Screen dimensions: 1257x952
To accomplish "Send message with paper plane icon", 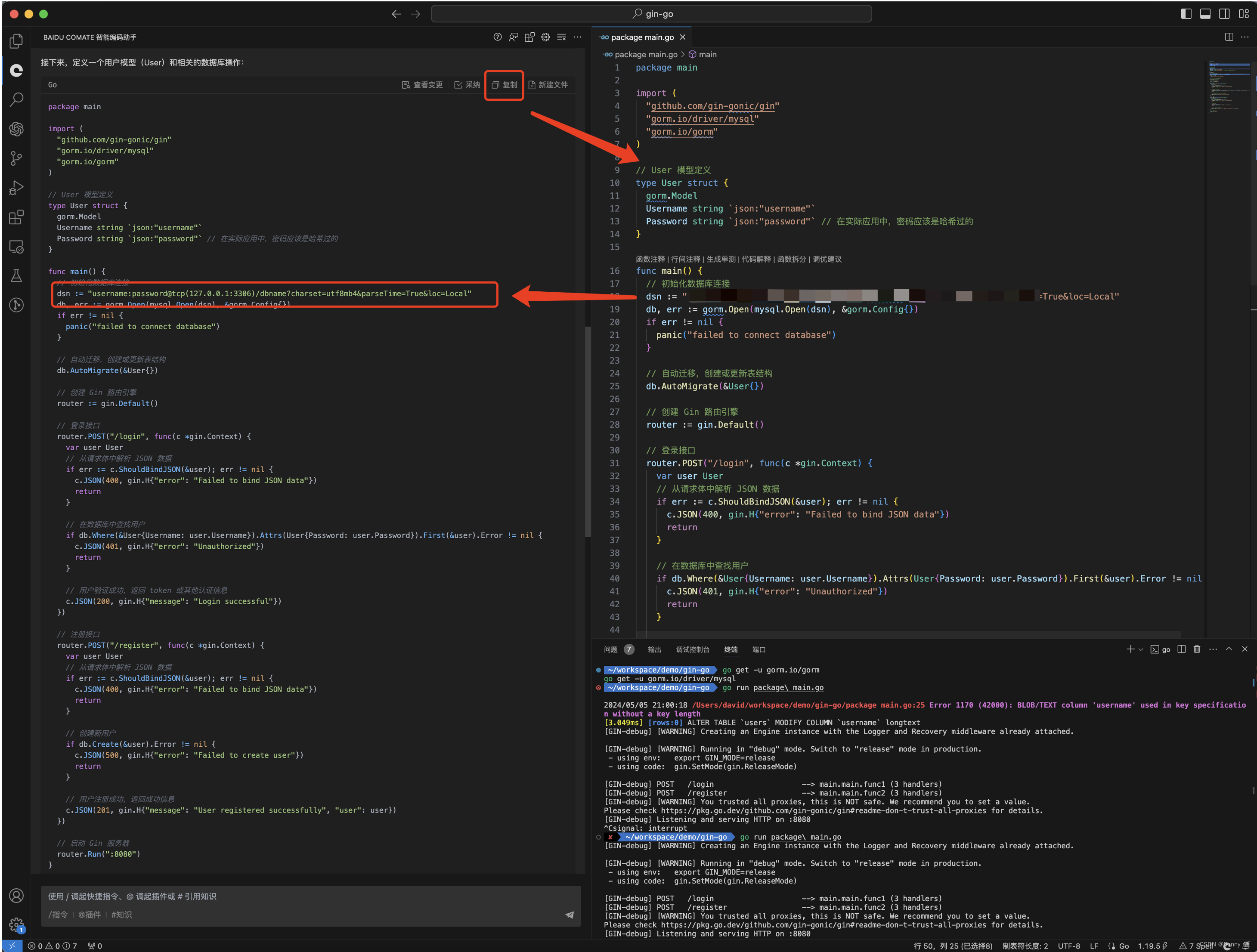I will [570, 915].
